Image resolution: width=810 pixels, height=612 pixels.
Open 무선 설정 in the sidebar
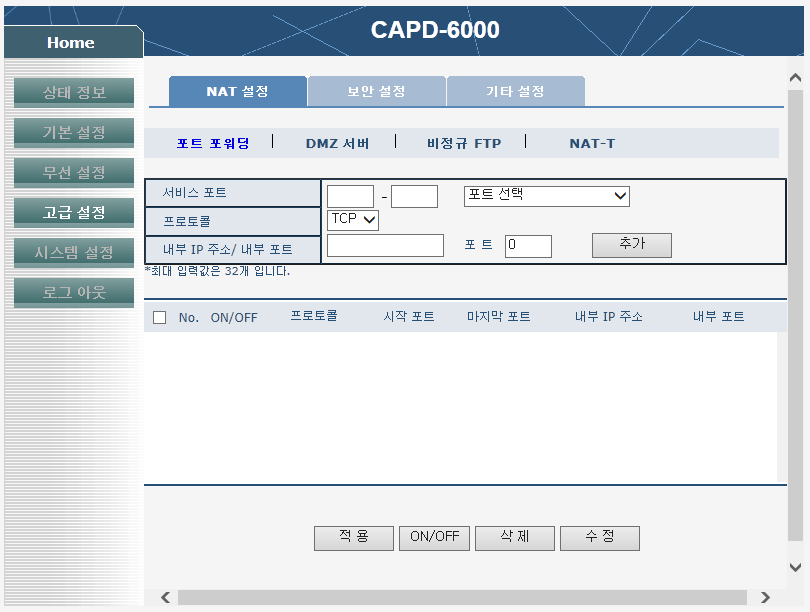point(74,172)
